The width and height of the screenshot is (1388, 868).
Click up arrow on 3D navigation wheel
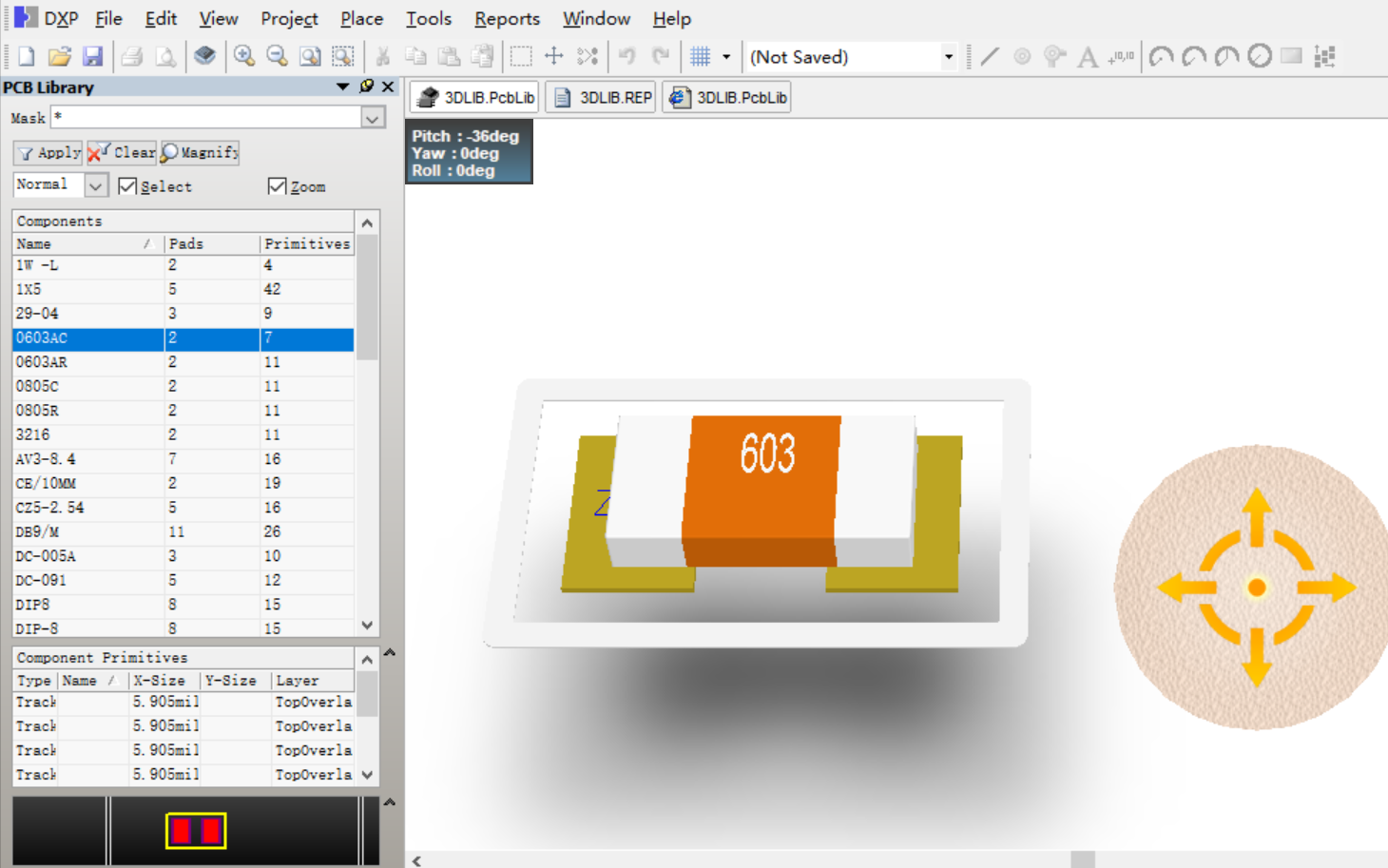(1257, 516)
